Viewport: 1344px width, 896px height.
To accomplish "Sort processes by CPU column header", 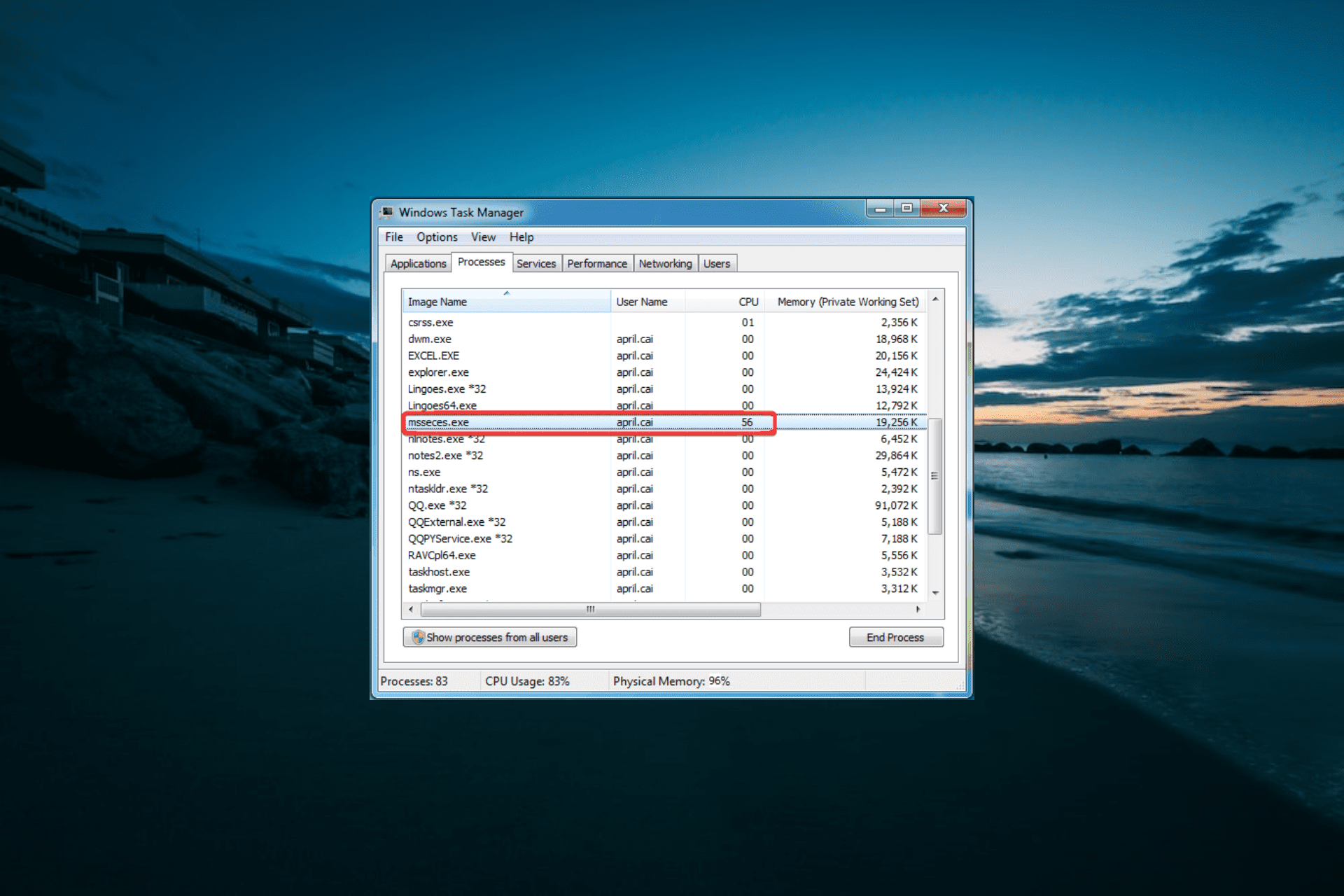I will click(x=748, y=302).
